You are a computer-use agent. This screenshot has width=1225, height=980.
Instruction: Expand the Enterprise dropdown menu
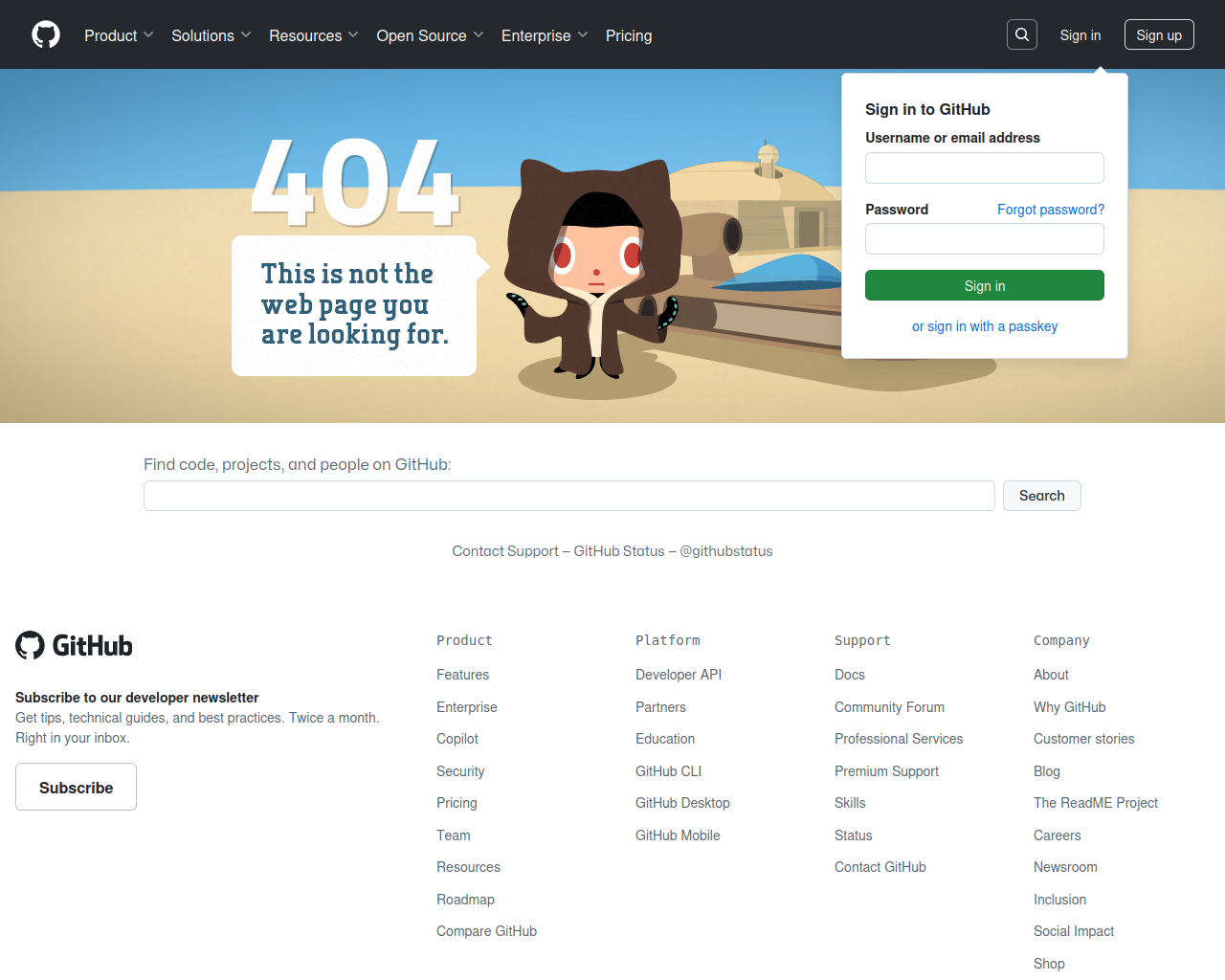(545, 35)
